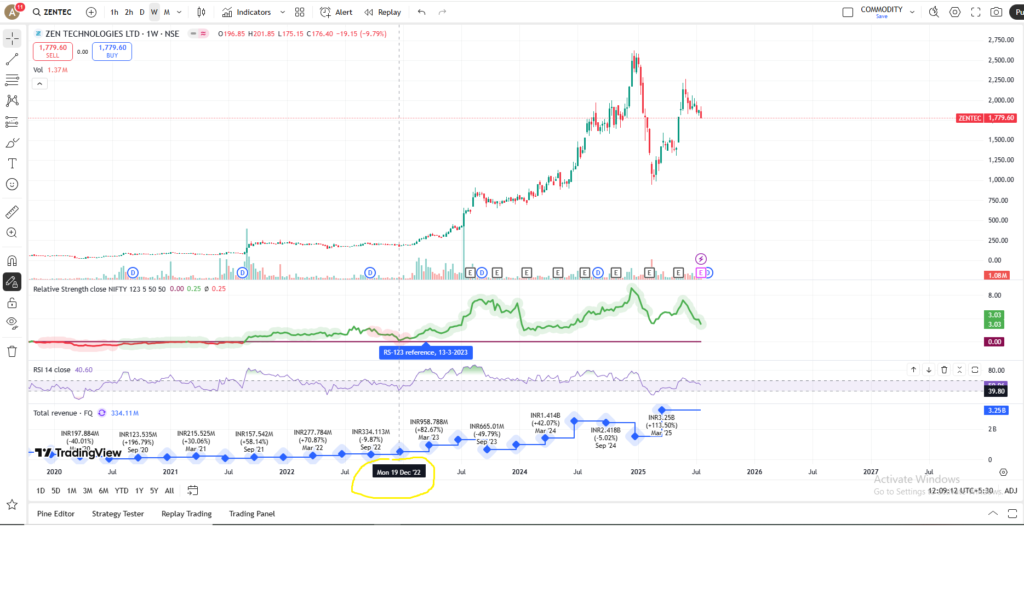Select the trend line tool
This screenshot has height=609, width=1024.
point(12,59)
